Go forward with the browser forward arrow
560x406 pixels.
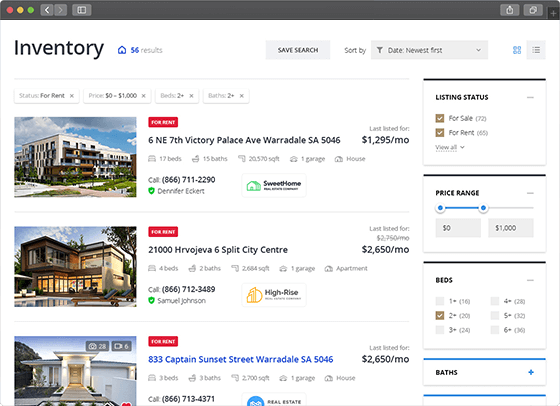click(60, 10)
